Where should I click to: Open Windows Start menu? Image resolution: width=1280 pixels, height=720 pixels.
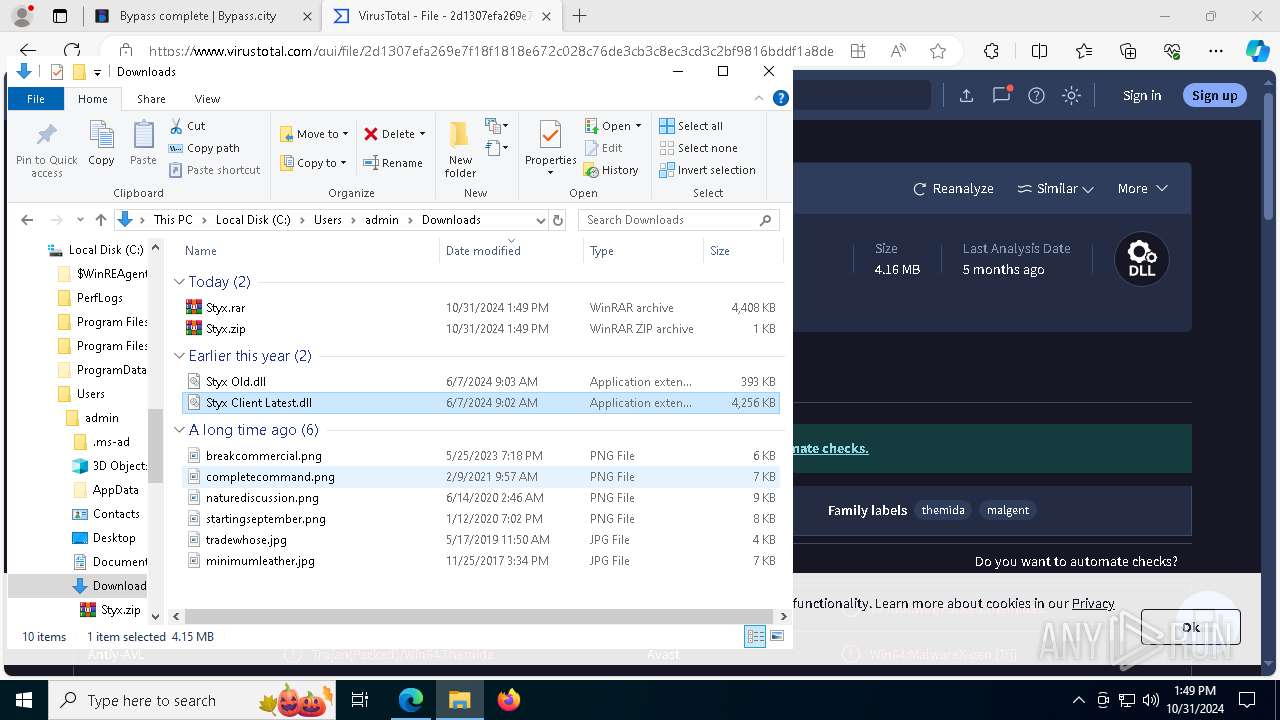click(24, 700)
